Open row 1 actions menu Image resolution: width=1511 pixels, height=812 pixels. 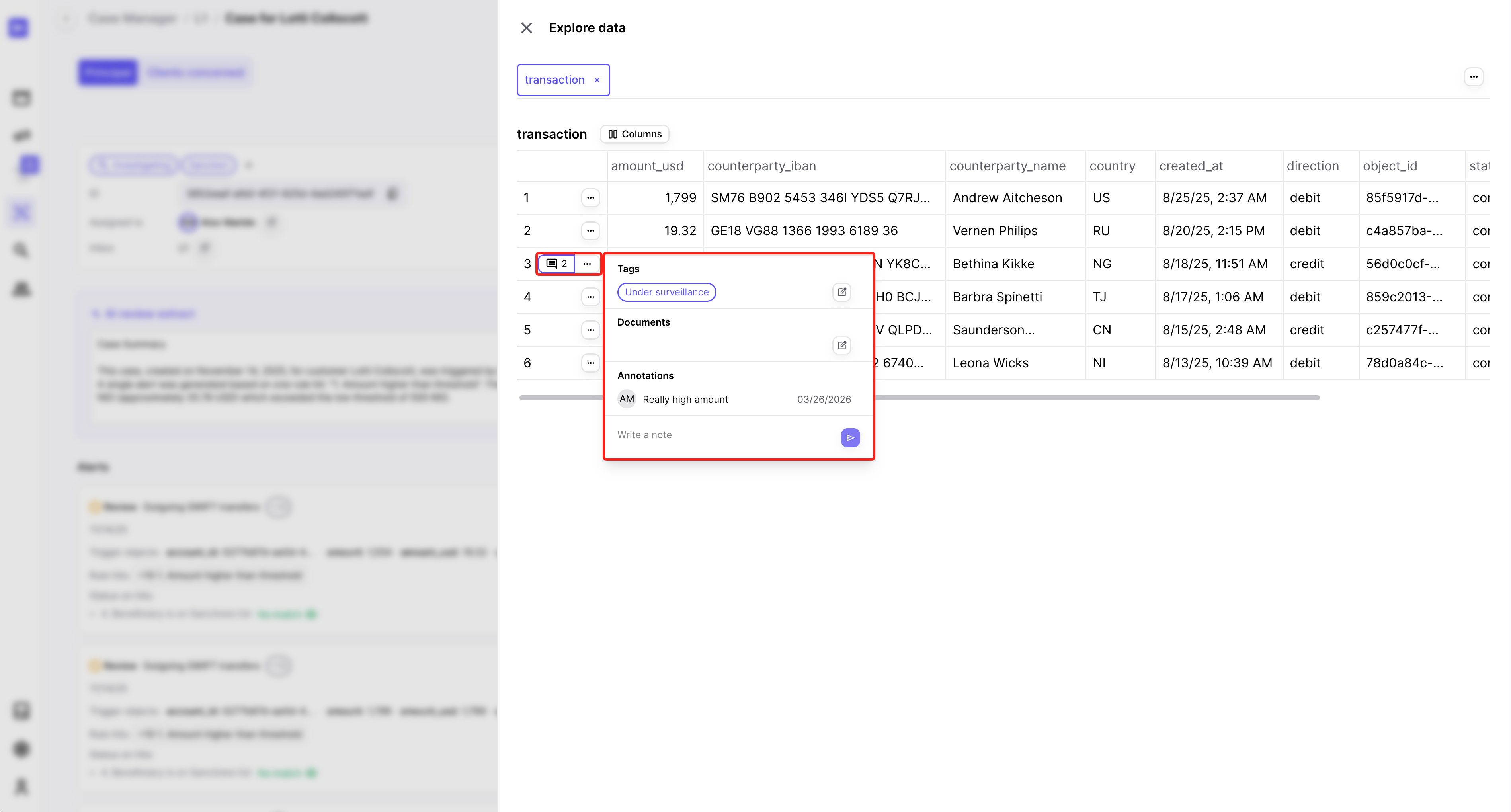pos(590,198)
